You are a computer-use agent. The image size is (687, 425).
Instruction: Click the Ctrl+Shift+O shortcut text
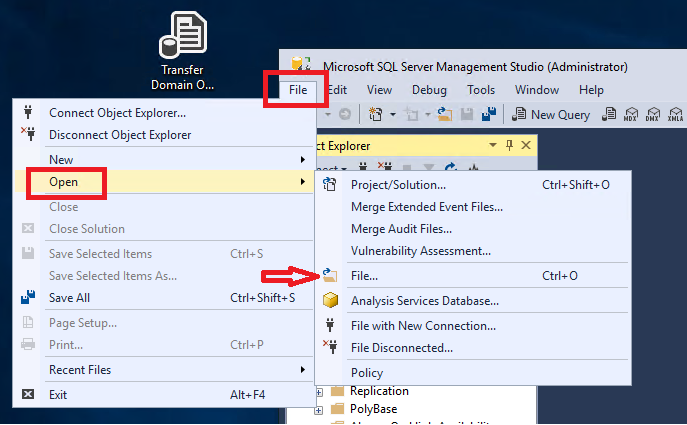576,184
